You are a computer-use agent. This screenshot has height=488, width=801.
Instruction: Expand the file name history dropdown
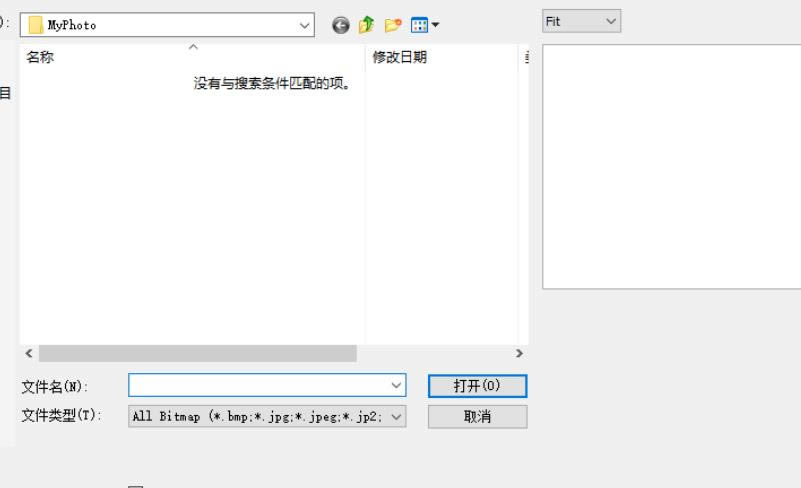point(396,385)
